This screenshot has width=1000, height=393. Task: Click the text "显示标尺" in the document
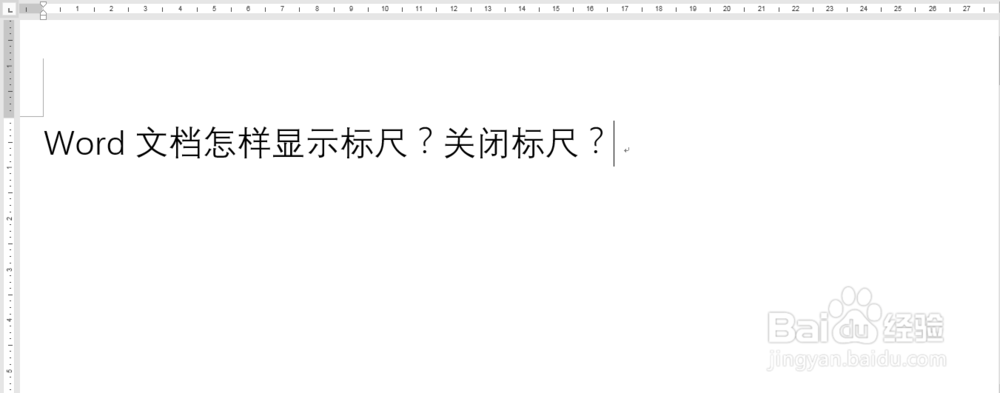point(340,144)
